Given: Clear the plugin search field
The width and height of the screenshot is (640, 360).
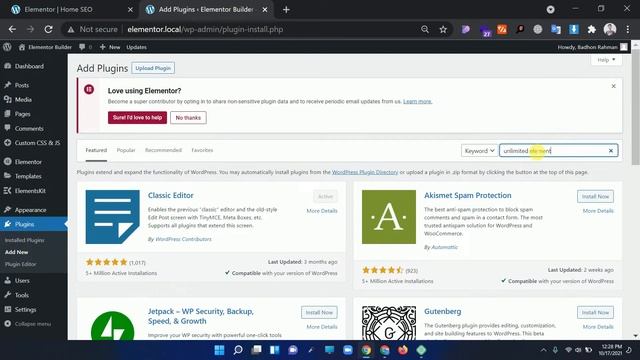Looking at the screenshot, I should 611,151.
